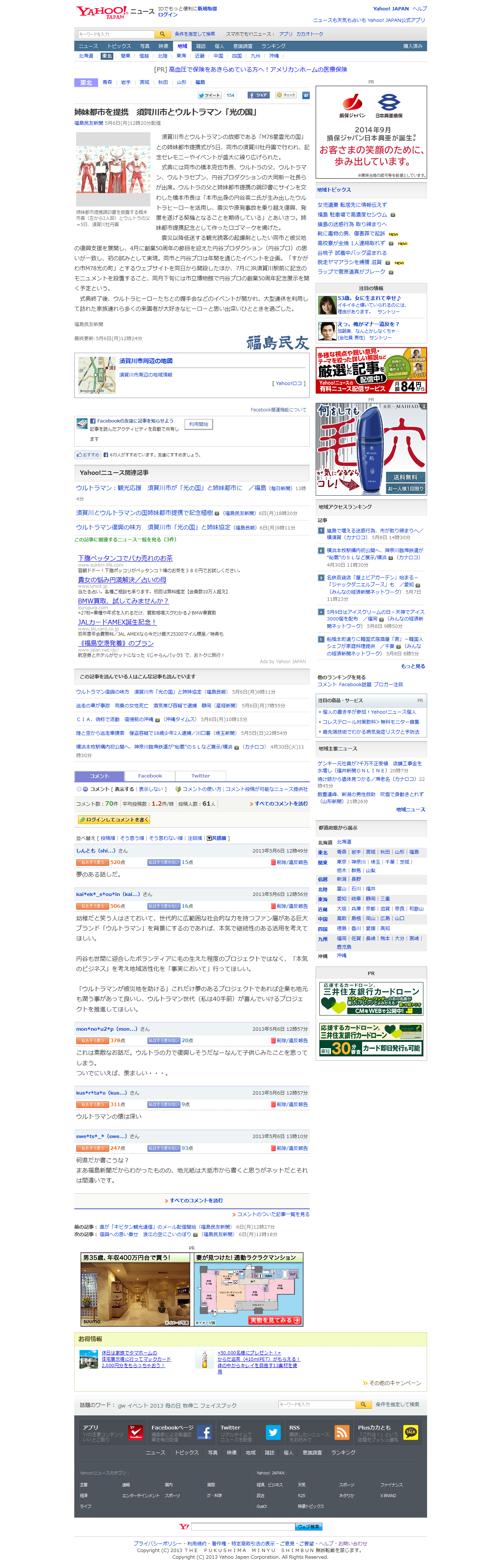Screen dimensions: 501x1568
Task: Click 私もそう思う on mon*no*u2*p's comment
Action: 92,1041
